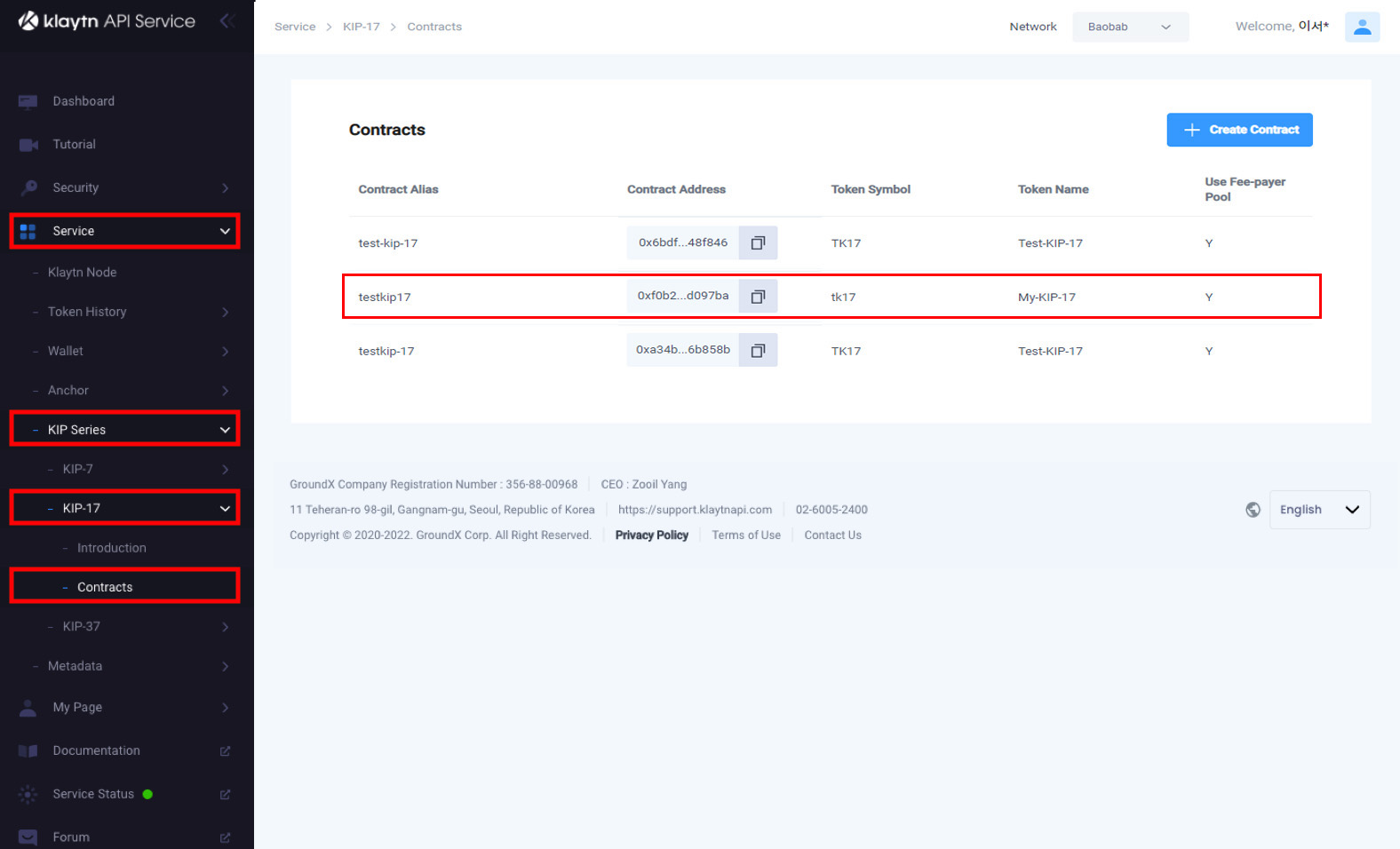1400x849 pixels.
Task: Collapse the Service menu chevron
Action: [225, 231]
